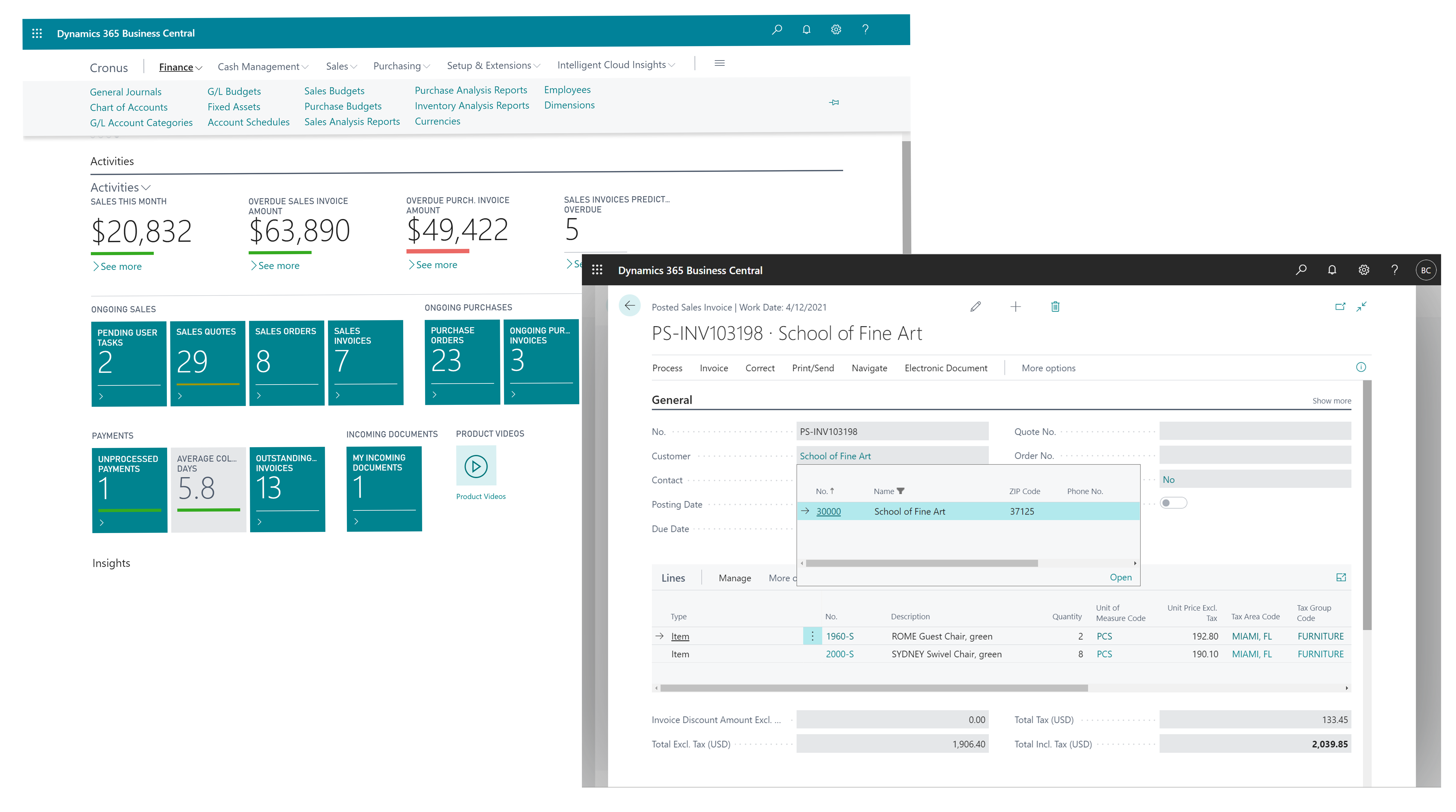Click pencil edit icon on invoice
Viewport: 1456px width, 812px height.
pyautogui.click(x=975, y=307)
